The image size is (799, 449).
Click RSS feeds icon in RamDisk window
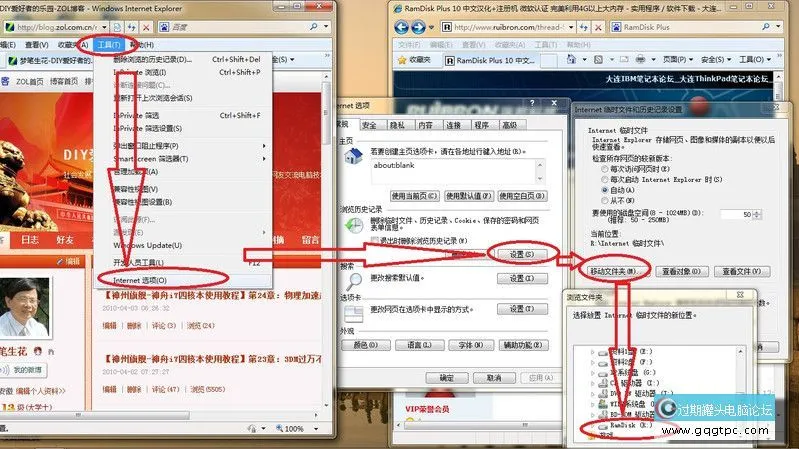click(599, 60)
